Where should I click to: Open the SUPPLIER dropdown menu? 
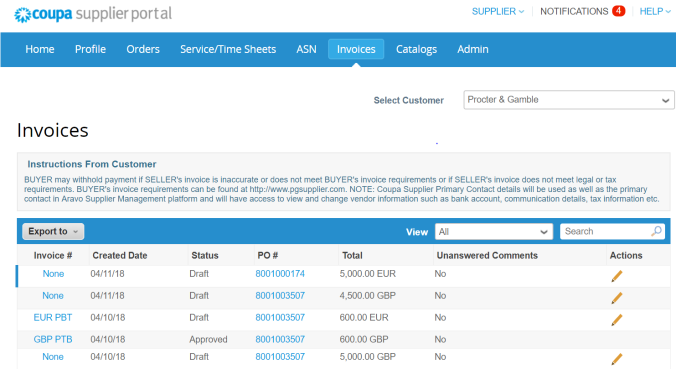click(498, 11)
